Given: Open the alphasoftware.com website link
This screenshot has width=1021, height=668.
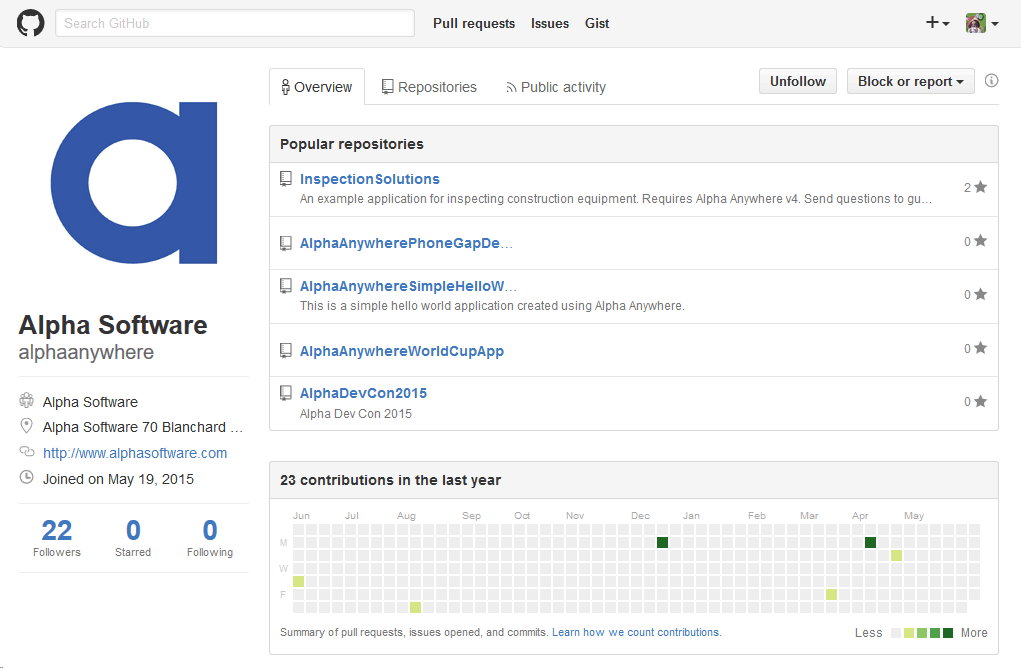Looking at the screenshot, I should (135, 453).
